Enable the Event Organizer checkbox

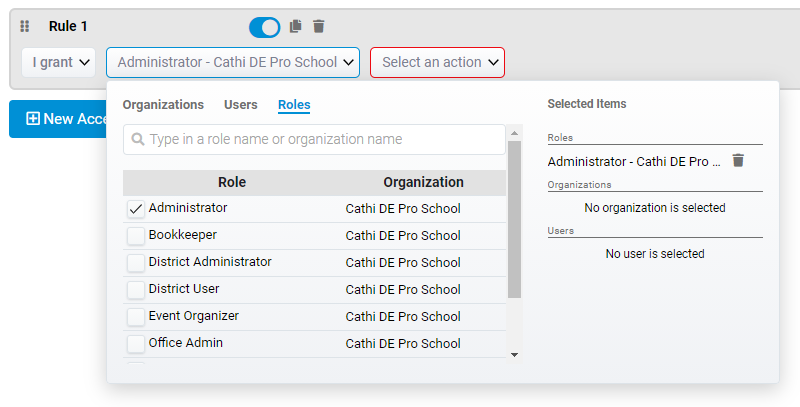pyautogui.click(x=136, y=317)
